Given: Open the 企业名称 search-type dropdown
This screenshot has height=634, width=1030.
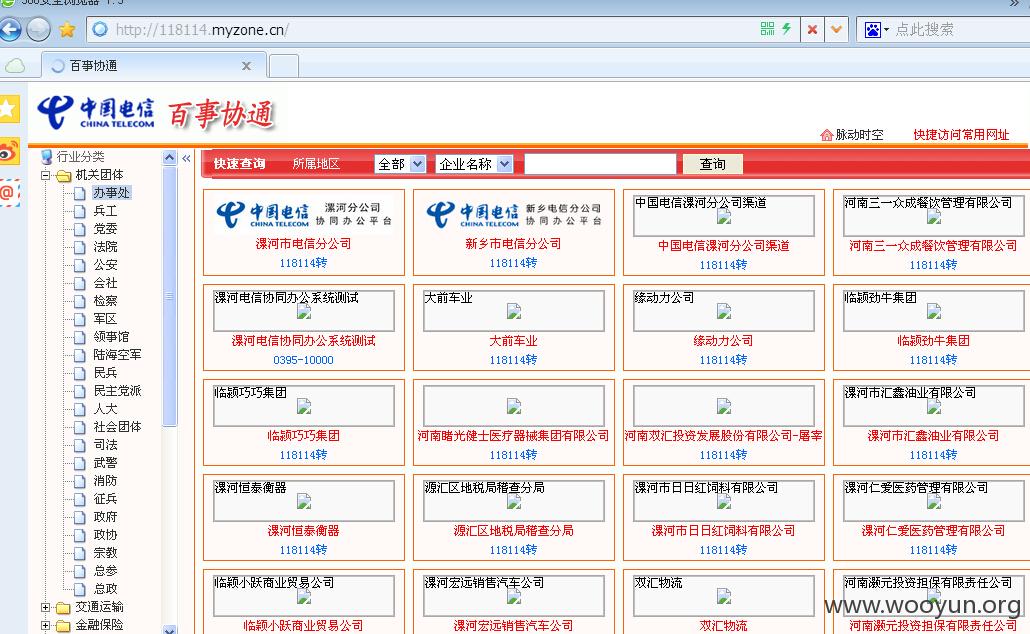Looking at the screenshot, I should tap(474, 164).
